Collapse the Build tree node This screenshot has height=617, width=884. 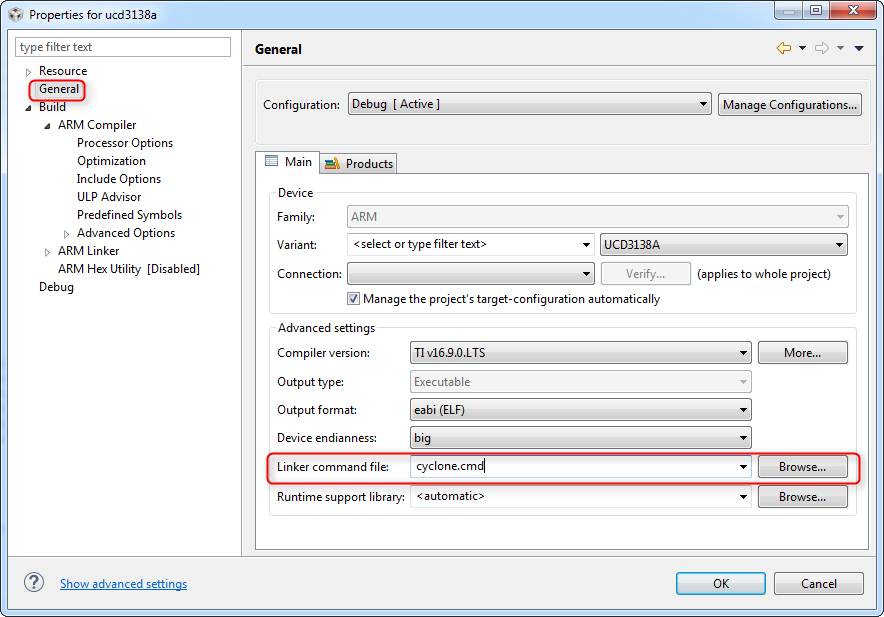pyautogui.click(x=28, y=108)
